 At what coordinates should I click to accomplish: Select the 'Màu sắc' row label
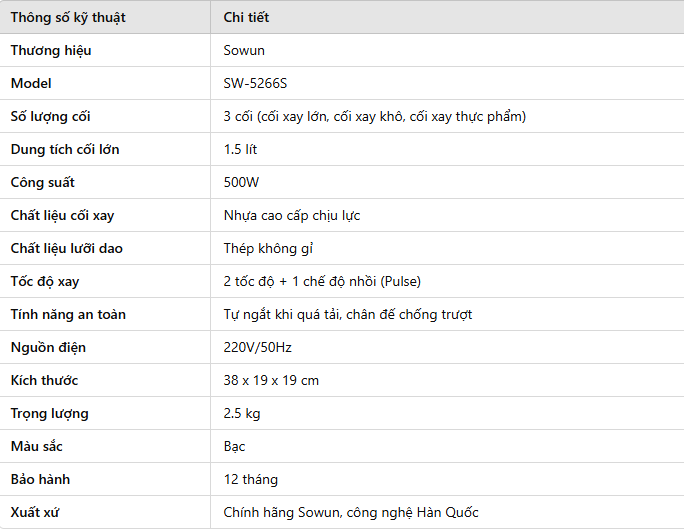[x=37, y=447]
